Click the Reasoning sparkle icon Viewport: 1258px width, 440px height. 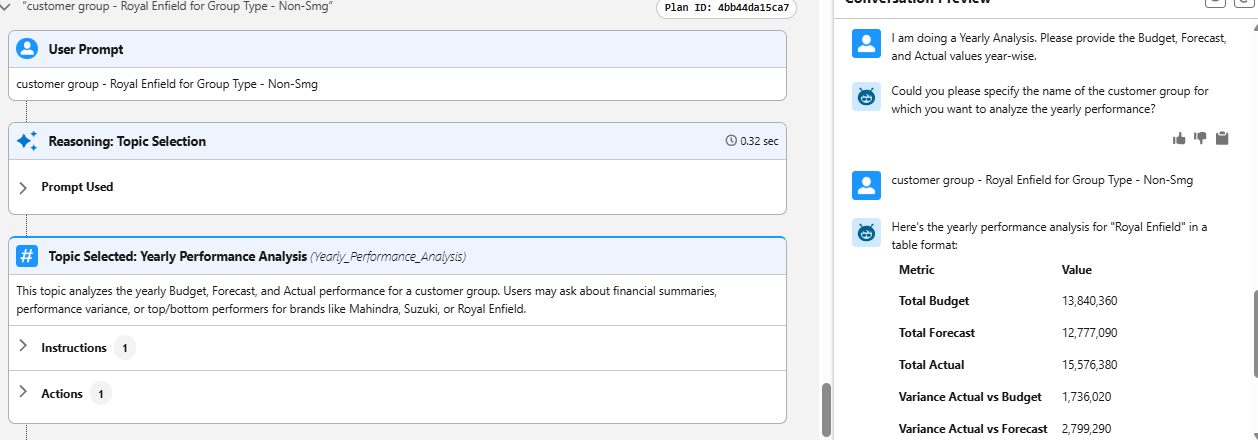point(28,141)
